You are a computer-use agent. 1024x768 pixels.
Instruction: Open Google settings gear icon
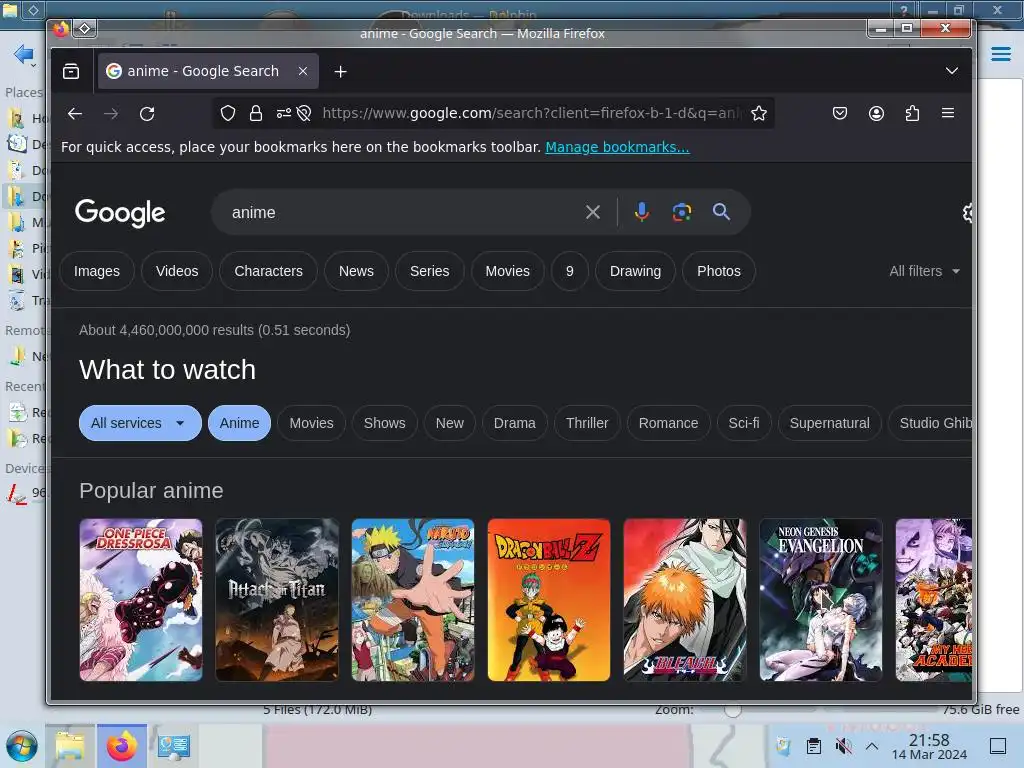coord(967,212)
